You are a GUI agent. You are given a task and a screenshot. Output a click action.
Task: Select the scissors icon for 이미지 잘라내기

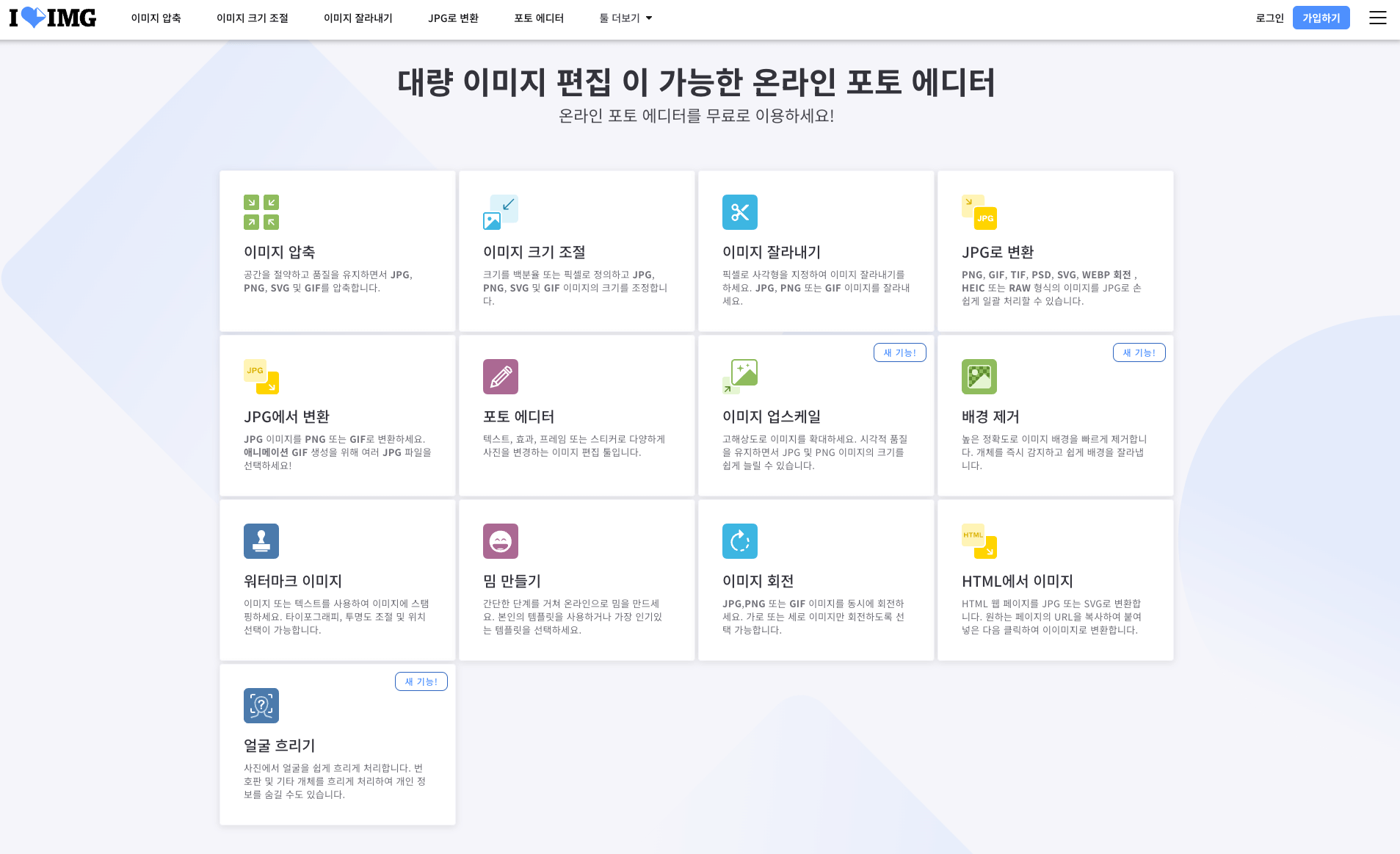pos(740,211)
